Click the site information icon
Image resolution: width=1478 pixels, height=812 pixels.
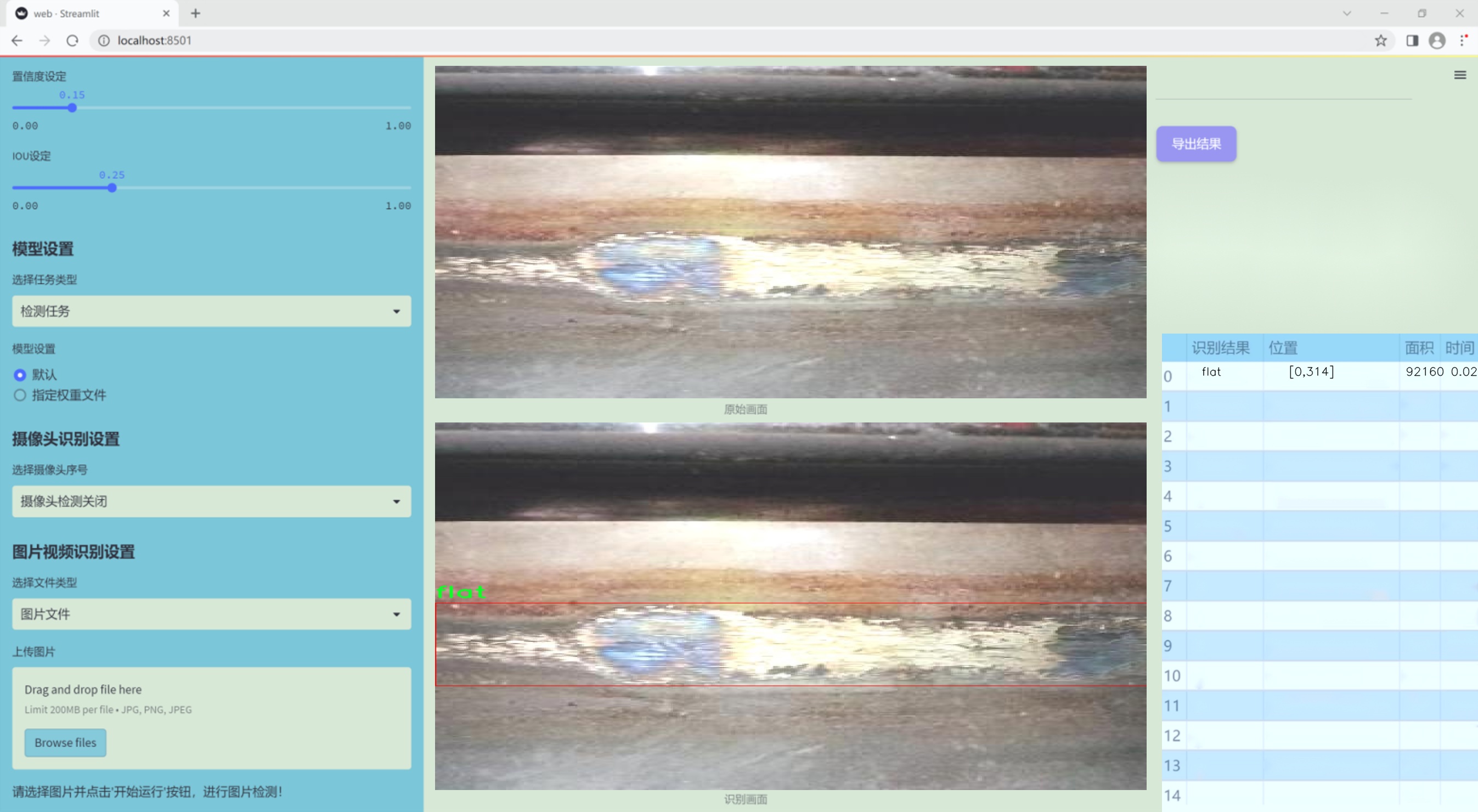104,41
